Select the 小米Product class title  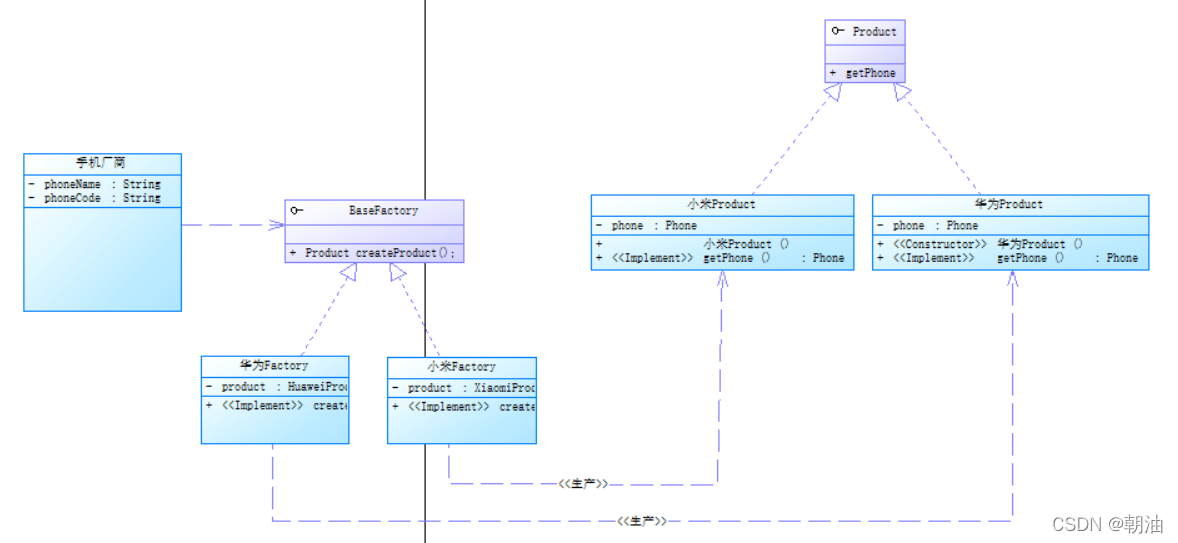722,204
